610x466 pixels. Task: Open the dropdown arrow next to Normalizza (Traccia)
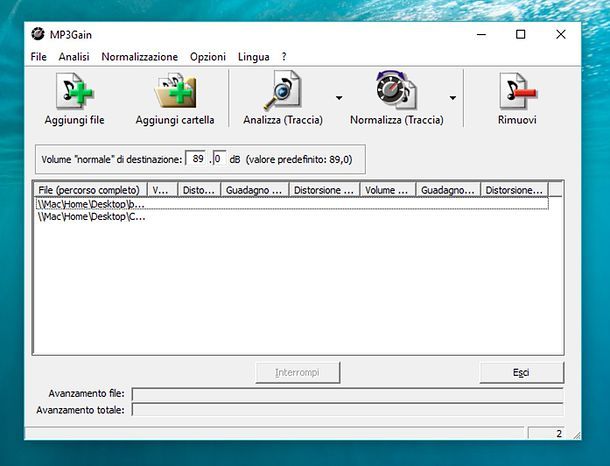coord(453,98)
